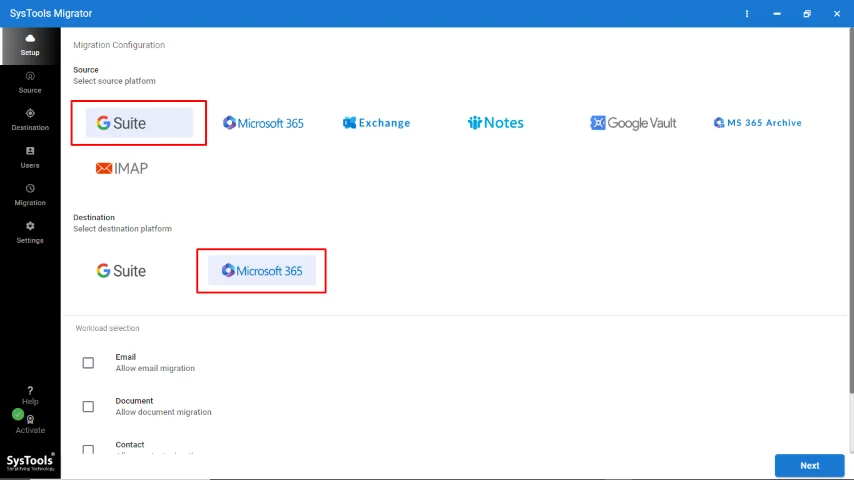
Task: Enable the Document migration checkbox
Action: click(88, 406)
